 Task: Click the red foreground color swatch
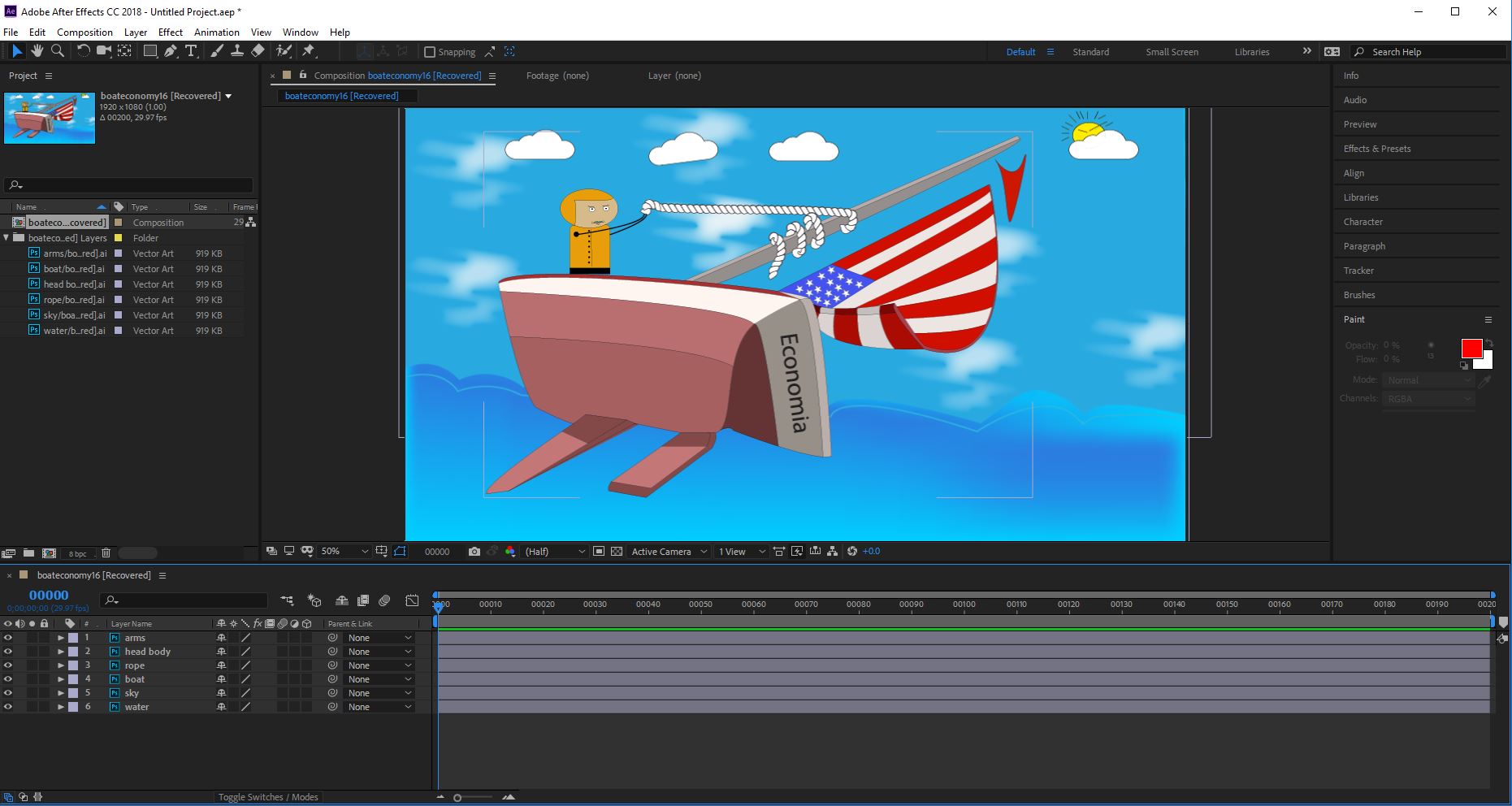click(x=1471, y=349)
